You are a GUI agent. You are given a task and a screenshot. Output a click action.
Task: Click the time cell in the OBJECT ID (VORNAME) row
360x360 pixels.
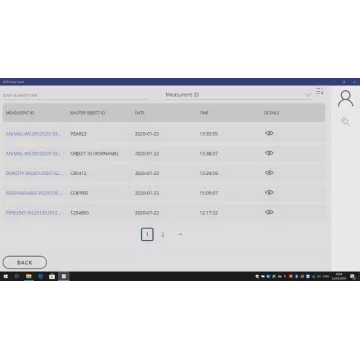[209, 154]
